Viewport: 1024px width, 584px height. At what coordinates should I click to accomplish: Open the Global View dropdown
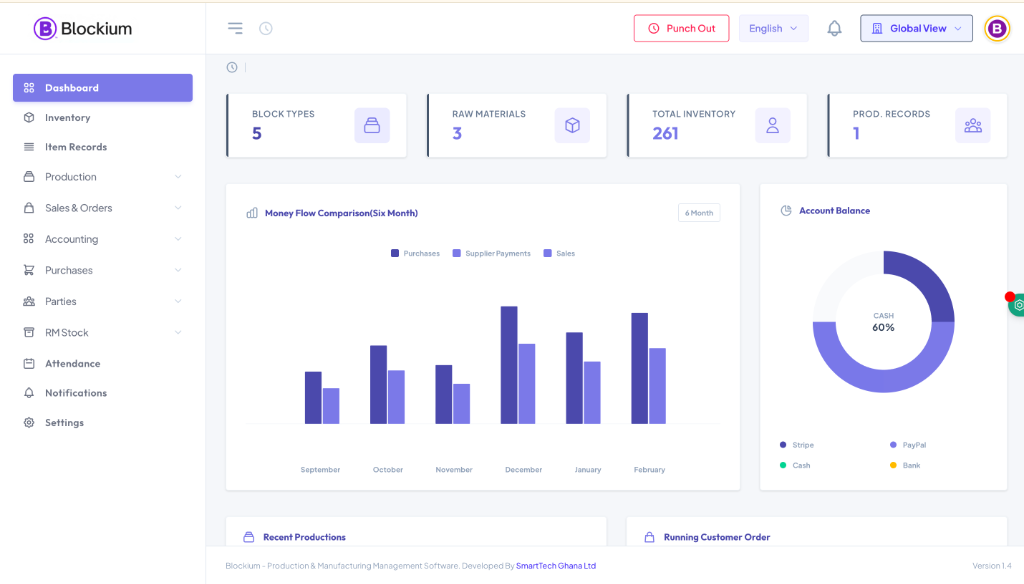click(916, 28)
